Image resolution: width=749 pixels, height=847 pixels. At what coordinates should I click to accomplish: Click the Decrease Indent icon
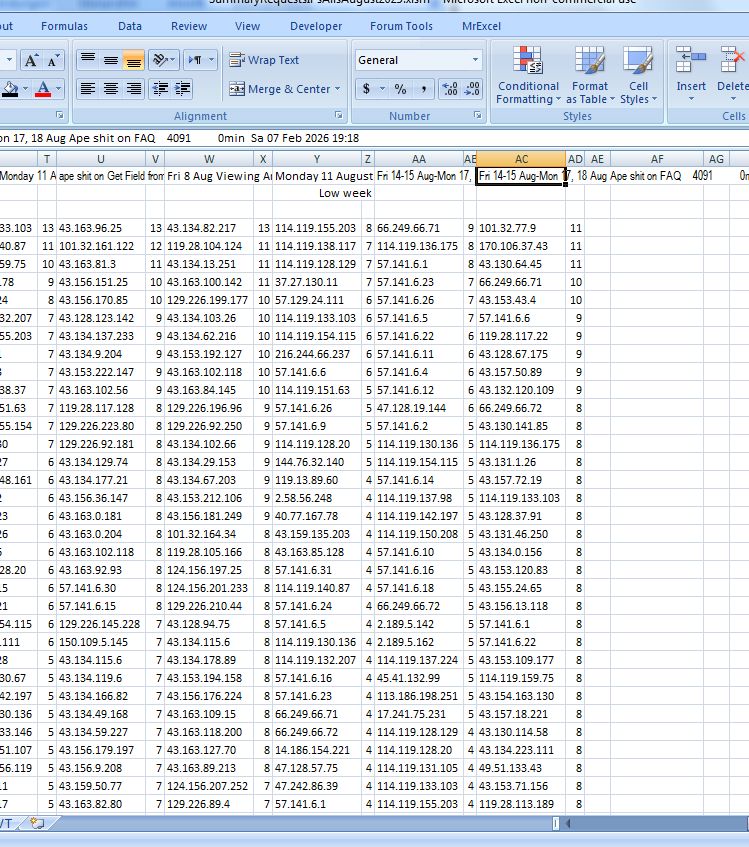pos(160,89)
